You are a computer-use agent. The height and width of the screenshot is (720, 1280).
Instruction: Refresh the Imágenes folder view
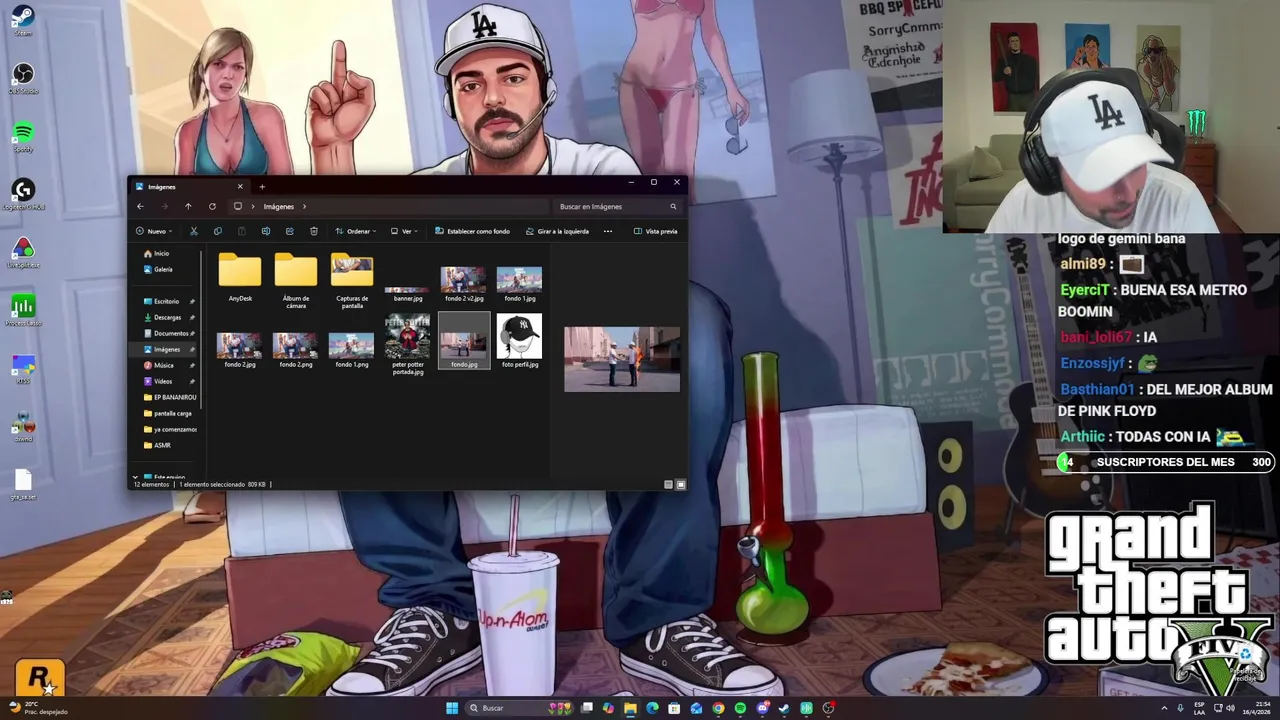click(x=212, y=206)
